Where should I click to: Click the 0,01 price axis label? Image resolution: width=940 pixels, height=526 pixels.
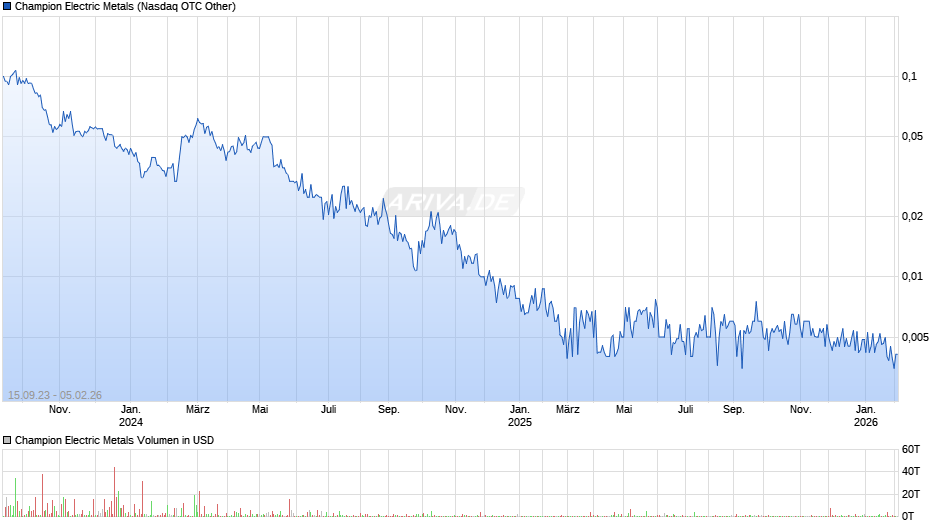912,276
